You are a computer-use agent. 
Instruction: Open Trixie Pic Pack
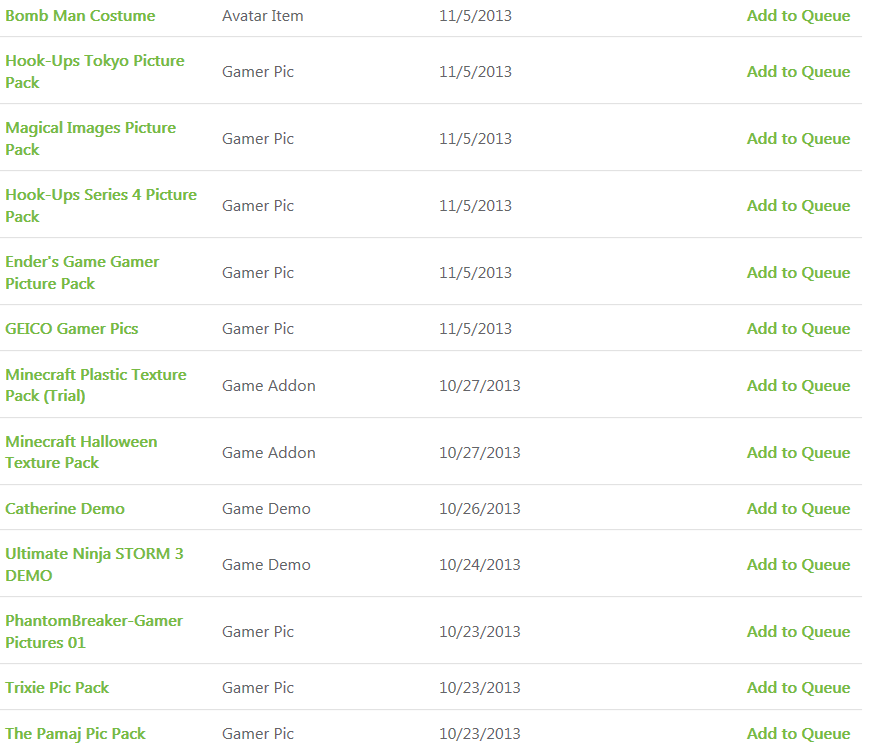[57, 688]
